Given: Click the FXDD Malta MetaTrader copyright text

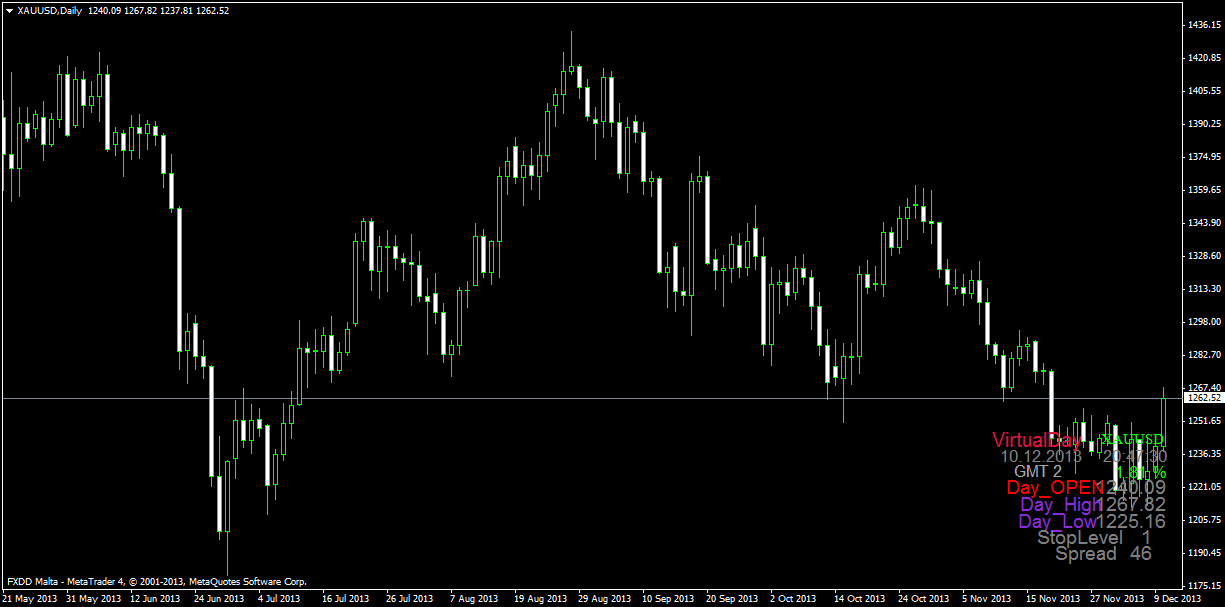Looking at the screenshot, I should click(157, 581).
